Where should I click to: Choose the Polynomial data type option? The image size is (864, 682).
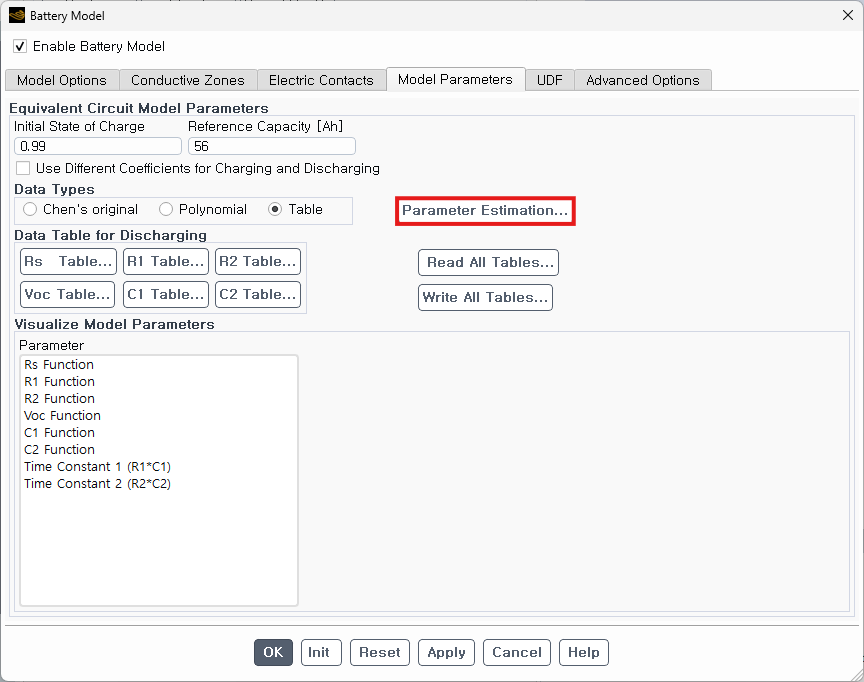tap(166, 210)
